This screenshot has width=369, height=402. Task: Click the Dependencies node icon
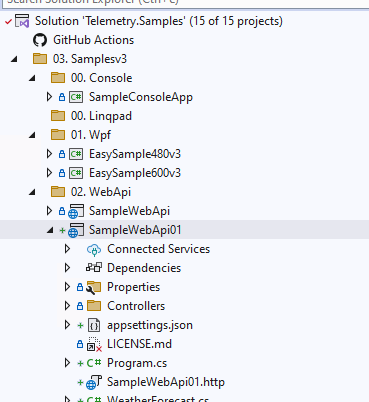pos(94,268)
